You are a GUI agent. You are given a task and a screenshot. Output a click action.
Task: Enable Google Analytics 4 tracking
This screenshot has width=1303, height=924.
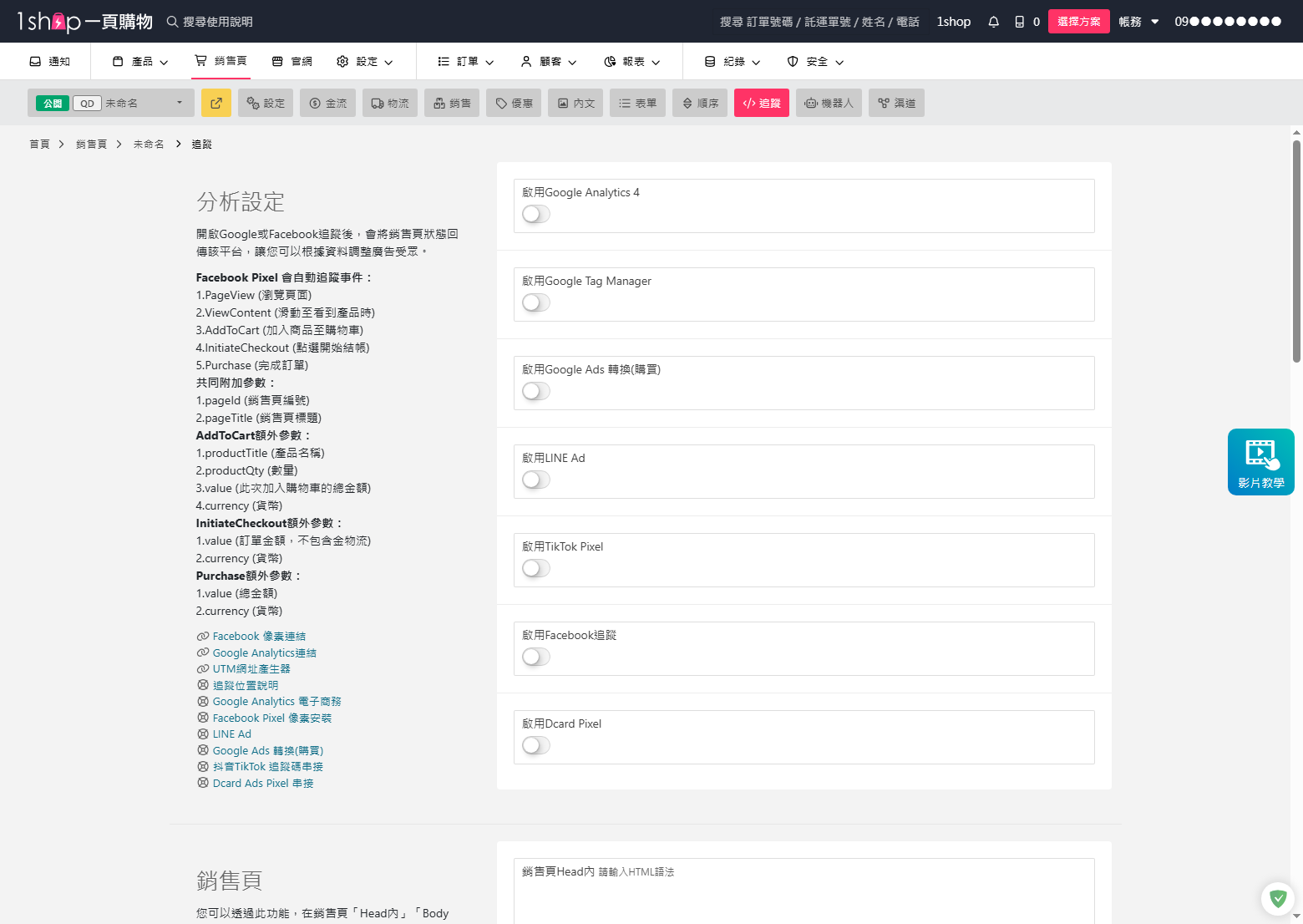(535, 214)
